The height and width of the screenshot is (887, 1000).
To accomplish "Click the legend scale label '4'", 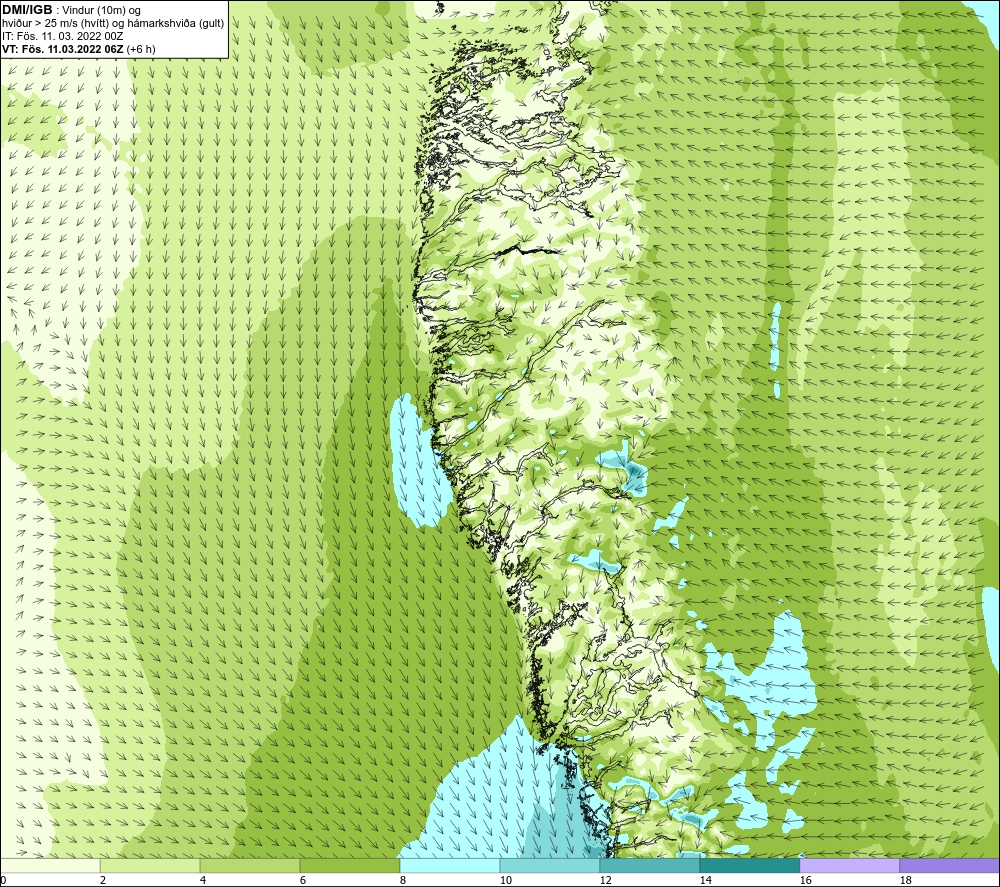I will coord(203,881).
